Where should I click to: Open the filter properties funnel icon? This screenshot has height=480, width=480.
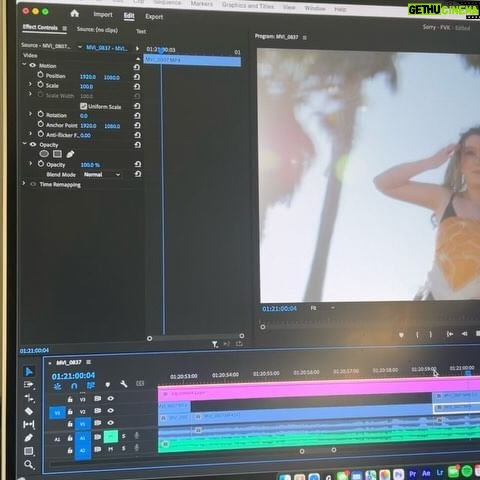click(x=215, y=344)
